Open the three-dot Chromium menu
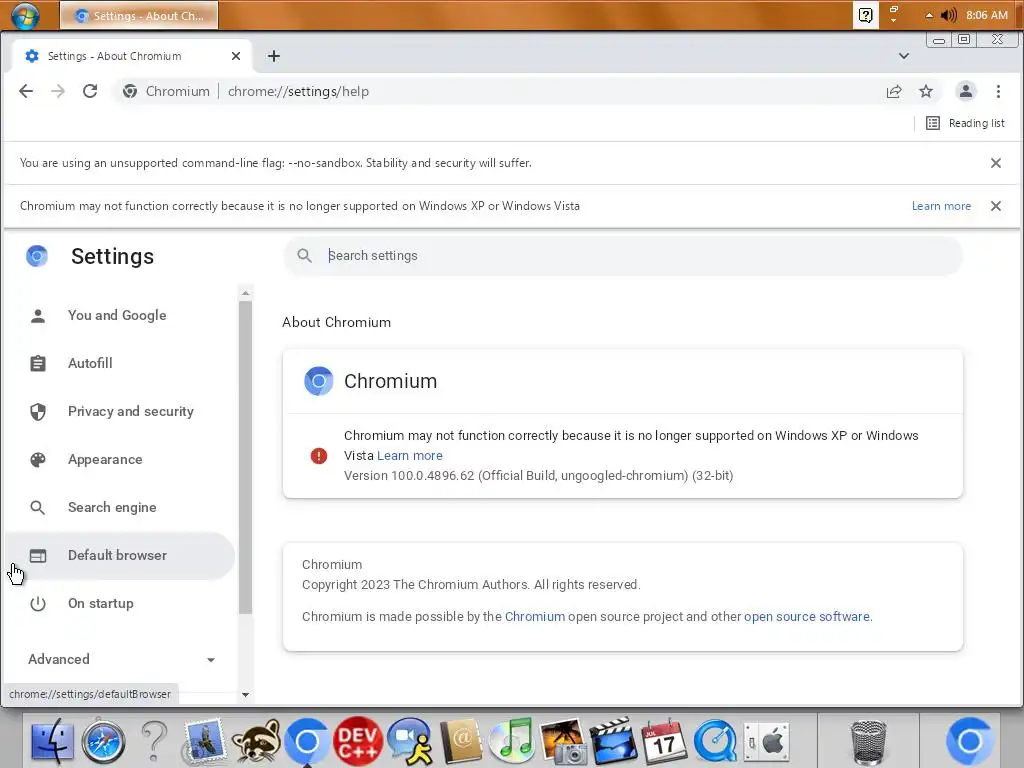 point(998,91)
